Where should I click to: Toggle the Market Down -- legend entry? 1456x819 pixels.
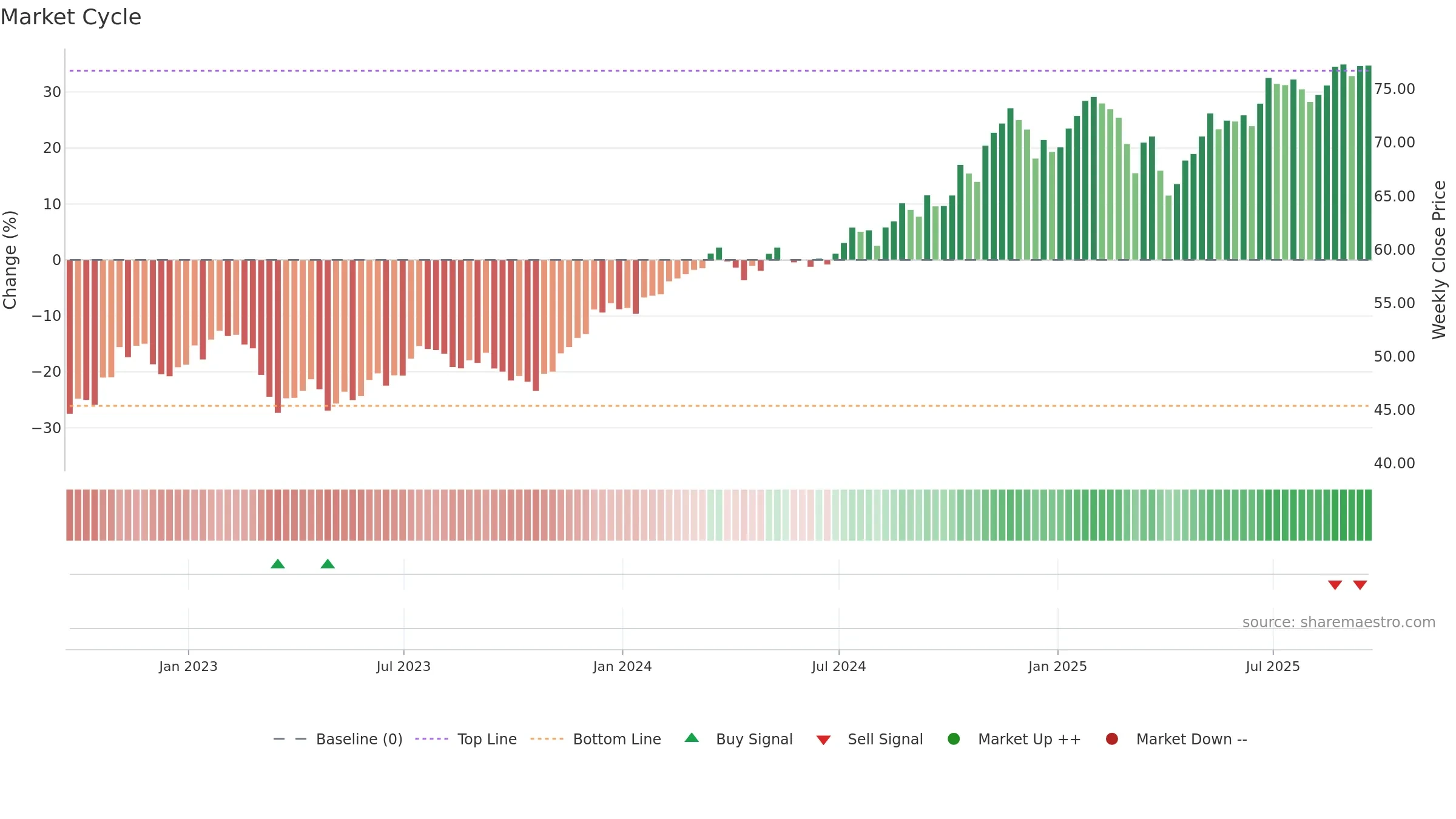(1176, 739)
